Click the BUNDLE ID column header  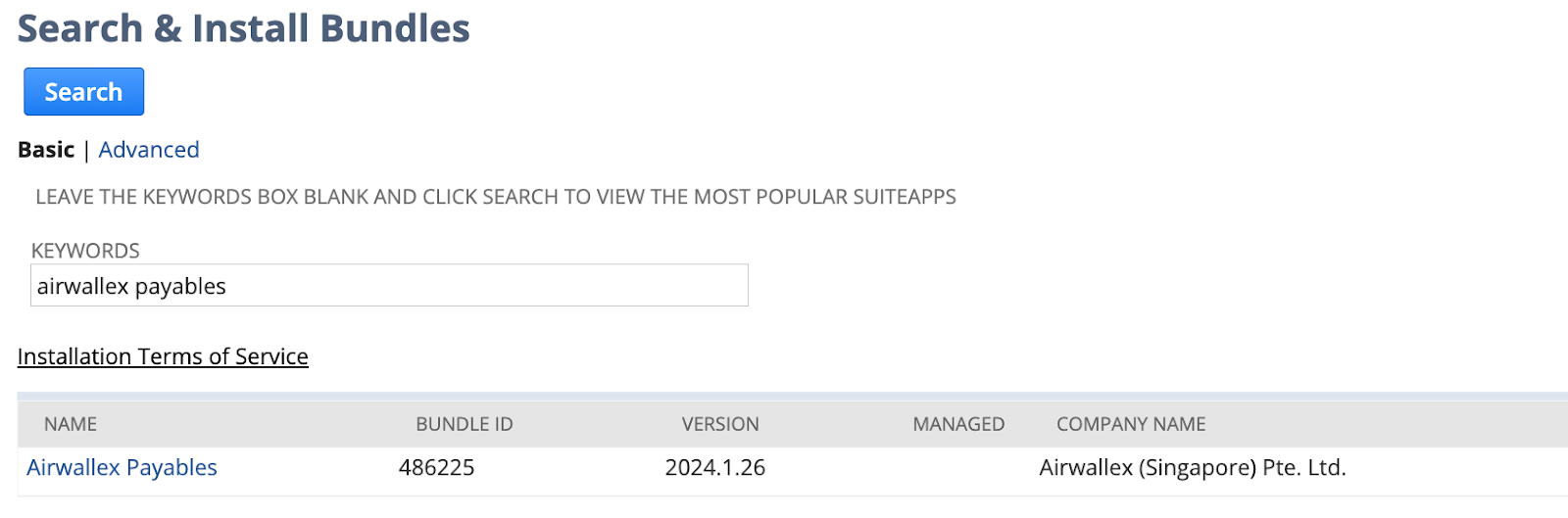pyautogui.click(x=465, y=424)
